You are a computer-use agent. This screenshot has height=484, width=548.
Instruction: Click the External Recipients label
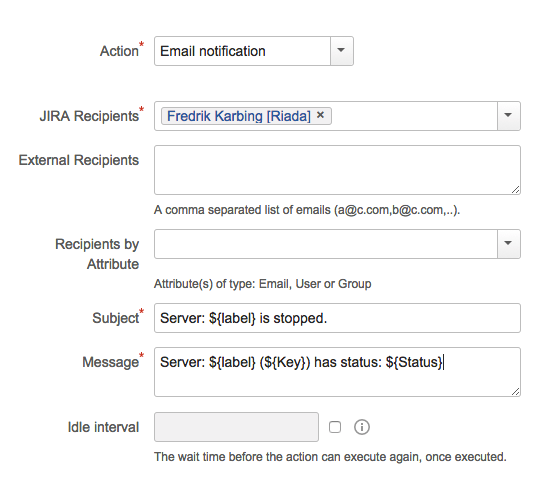coord(79,160)
